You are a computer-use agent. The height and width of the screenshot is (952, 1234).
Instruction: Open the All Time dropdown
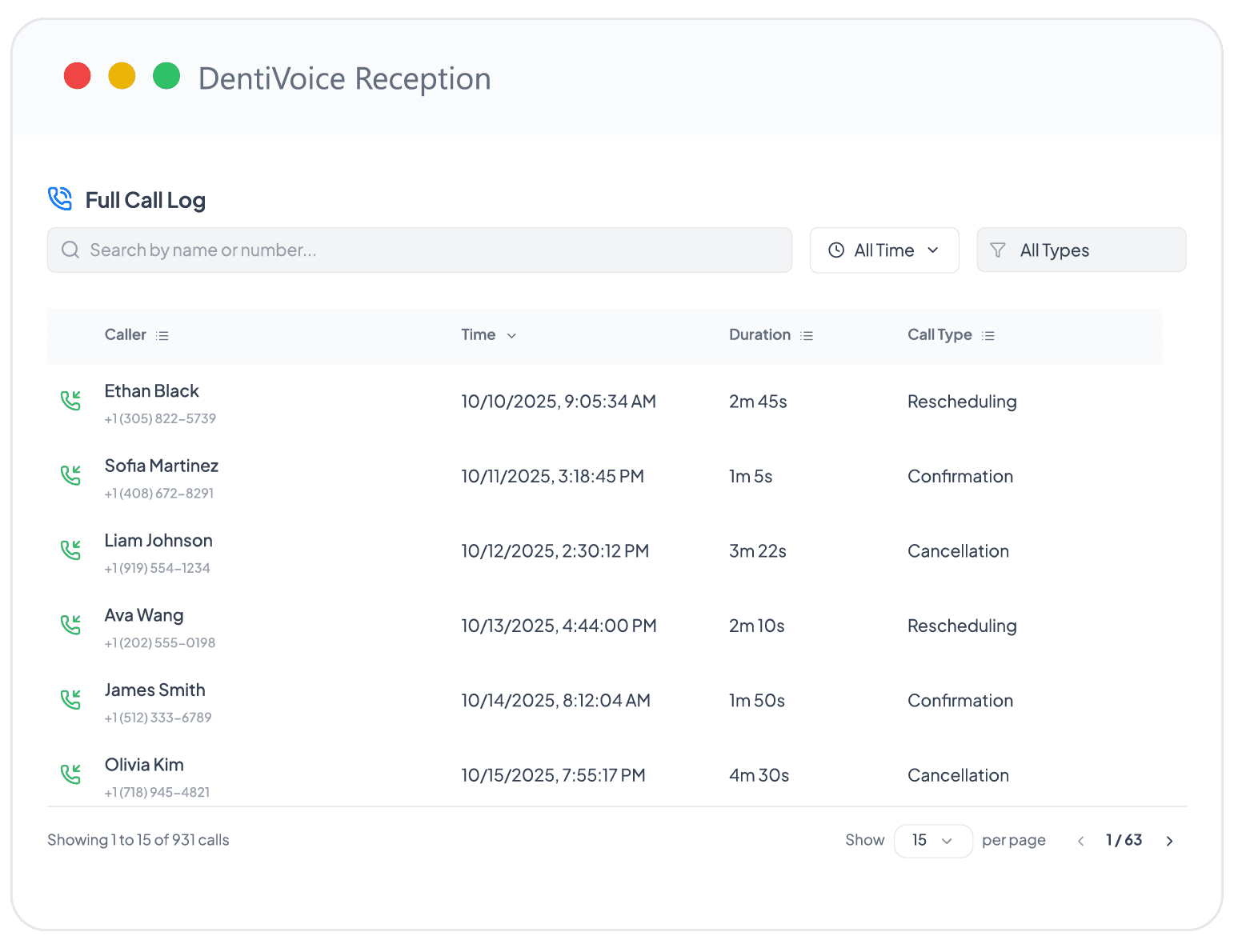(884, 250)
